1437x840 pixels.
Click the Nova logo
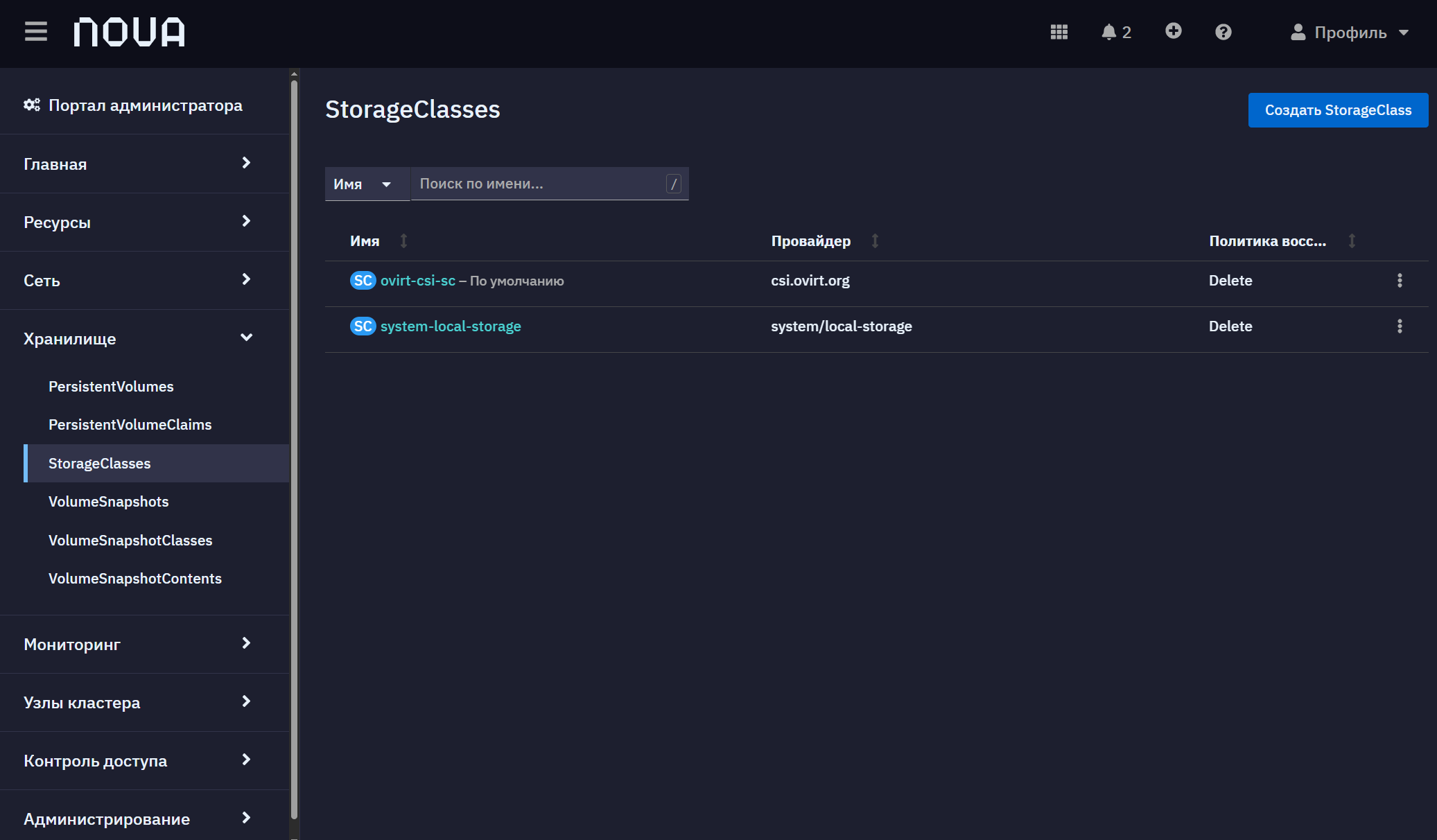point(130,32)
